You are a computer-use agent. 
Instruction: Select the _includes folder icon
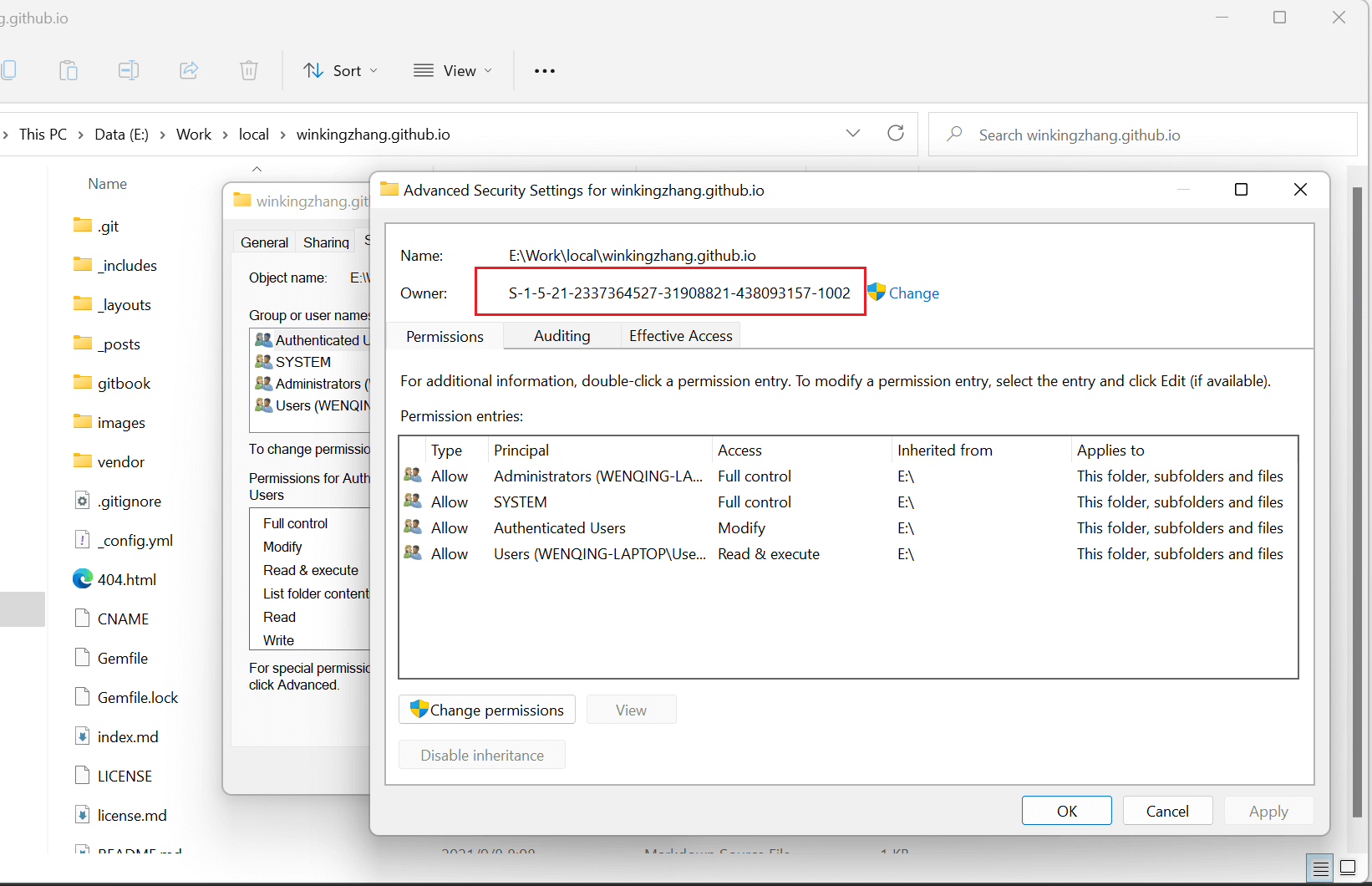pyautogui.click(x=83, y=264)
